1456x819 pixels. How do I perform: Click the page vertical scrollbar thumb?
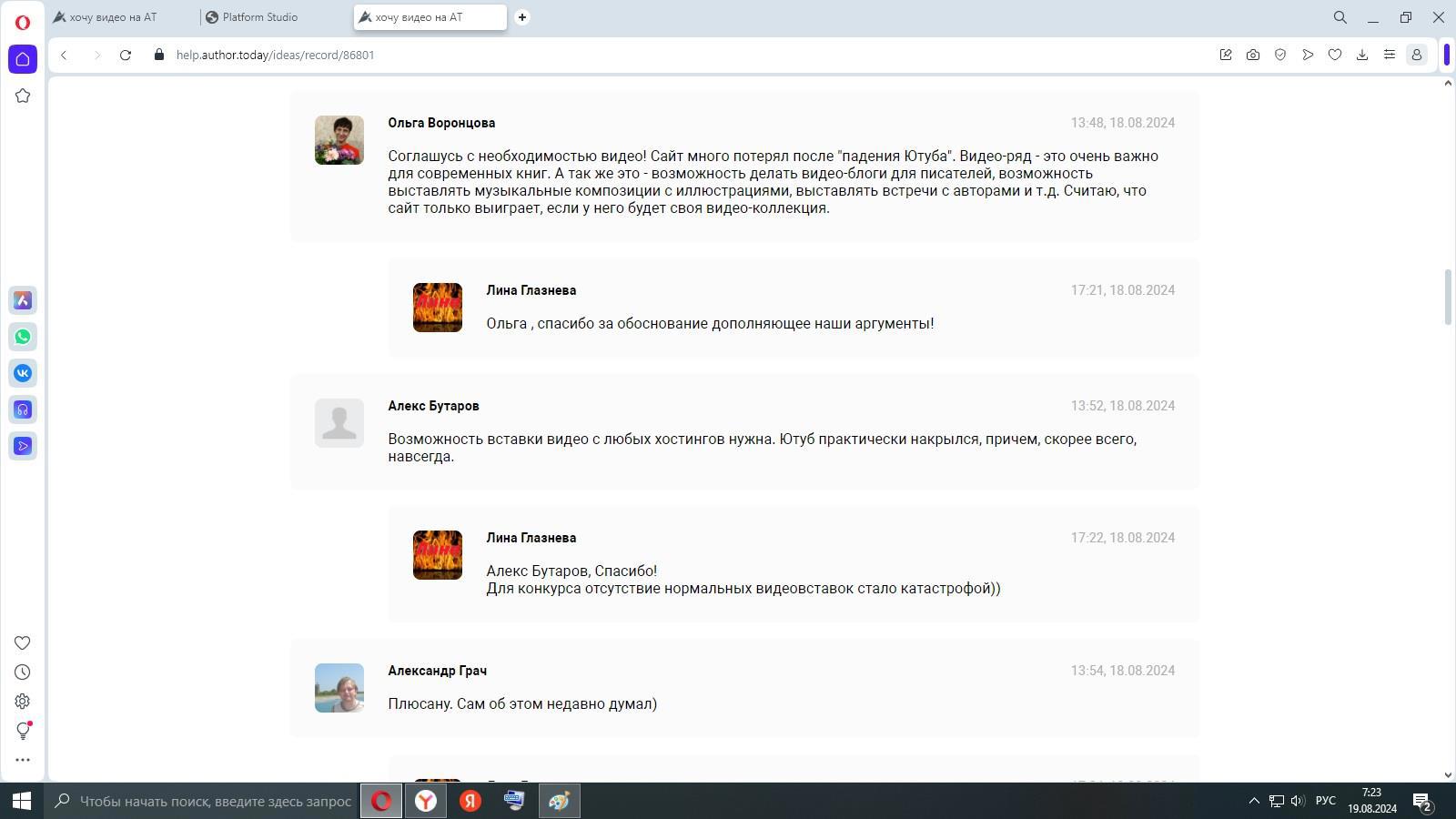pos(1448,297)
